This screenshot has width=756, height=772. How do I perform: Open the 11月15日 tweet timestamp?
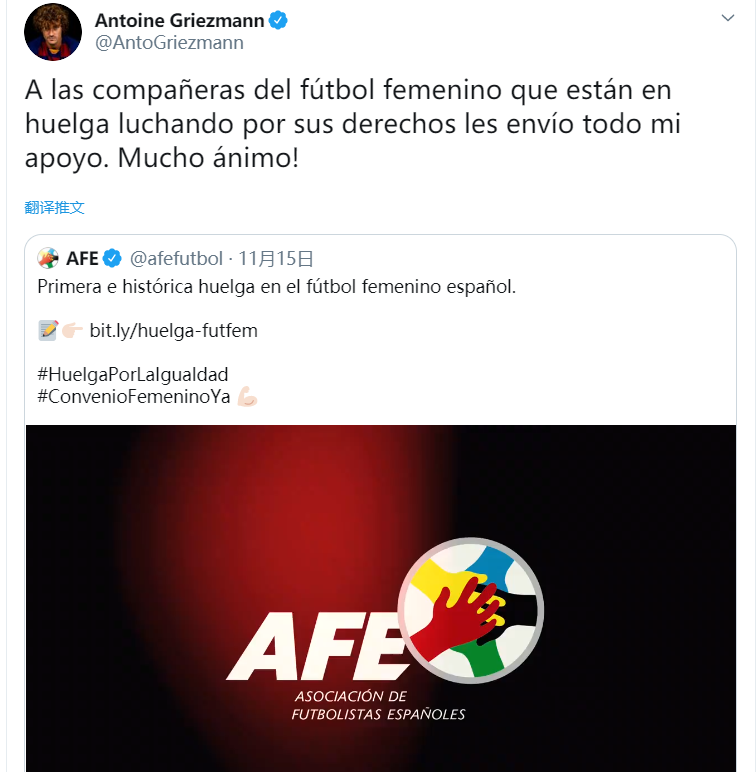point(276,258)
